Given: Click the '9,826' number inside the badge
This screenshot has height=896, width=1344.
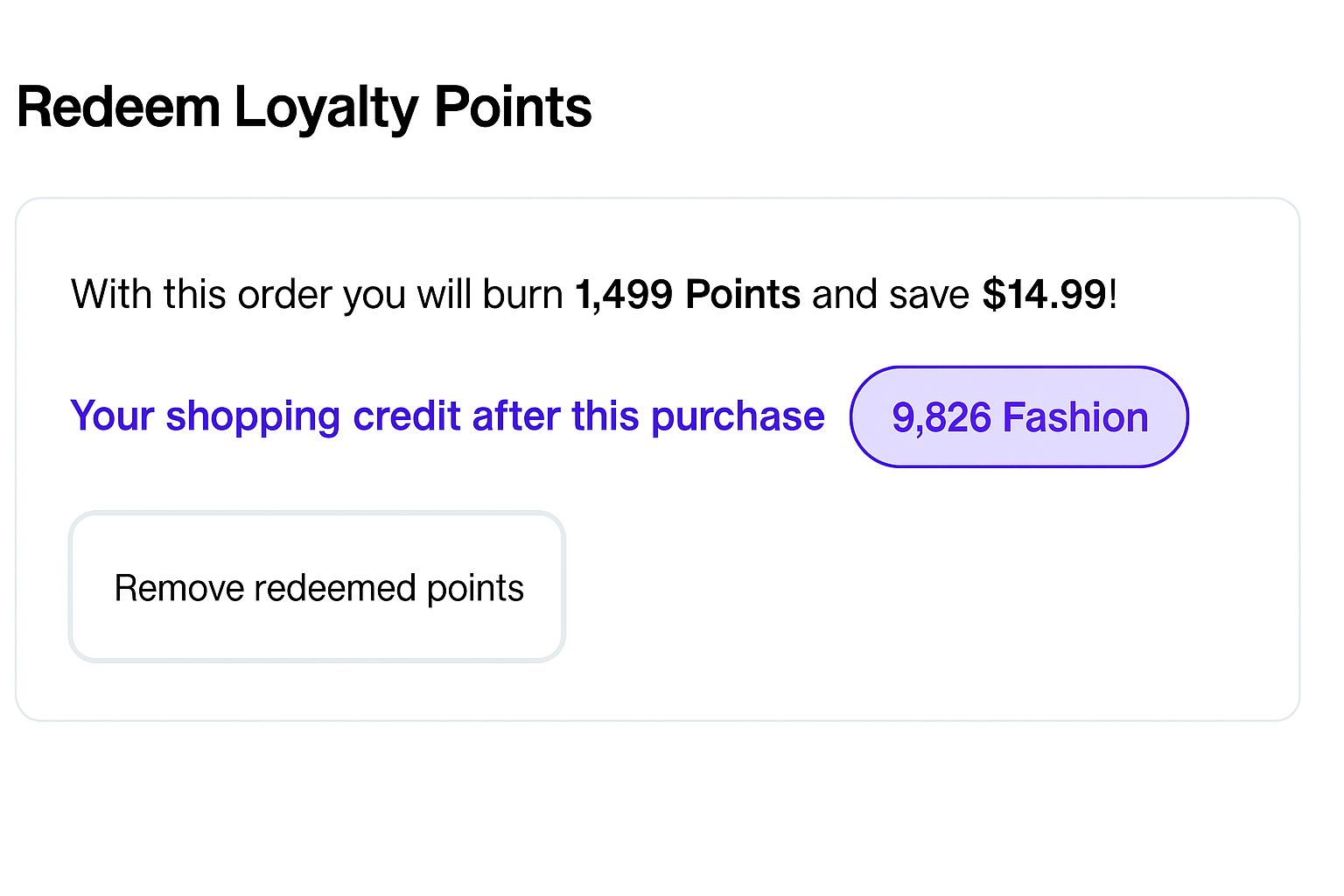Looking at the screenshot, I should [941, 417].
